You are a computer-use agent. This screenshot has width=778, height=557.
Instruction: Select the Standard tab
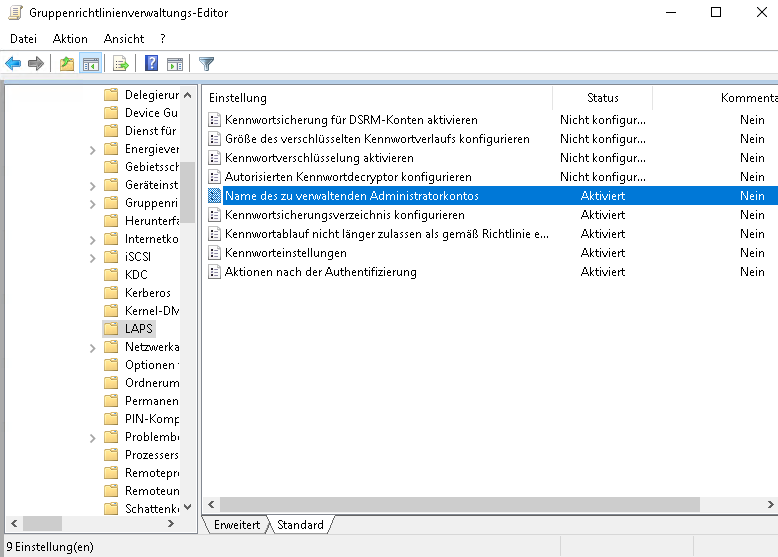300,525
